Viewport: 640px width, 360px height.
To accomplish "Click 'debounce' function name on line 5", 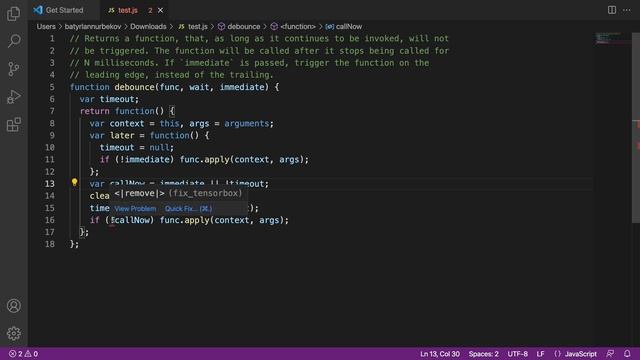I will [134, 87].
